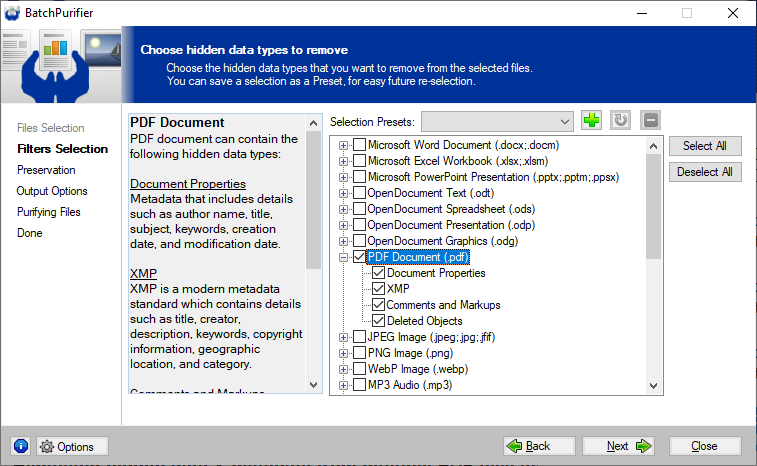Proceed with the Next button
Viewport: 757px width, 466px height.
click(x=618, y=446)
